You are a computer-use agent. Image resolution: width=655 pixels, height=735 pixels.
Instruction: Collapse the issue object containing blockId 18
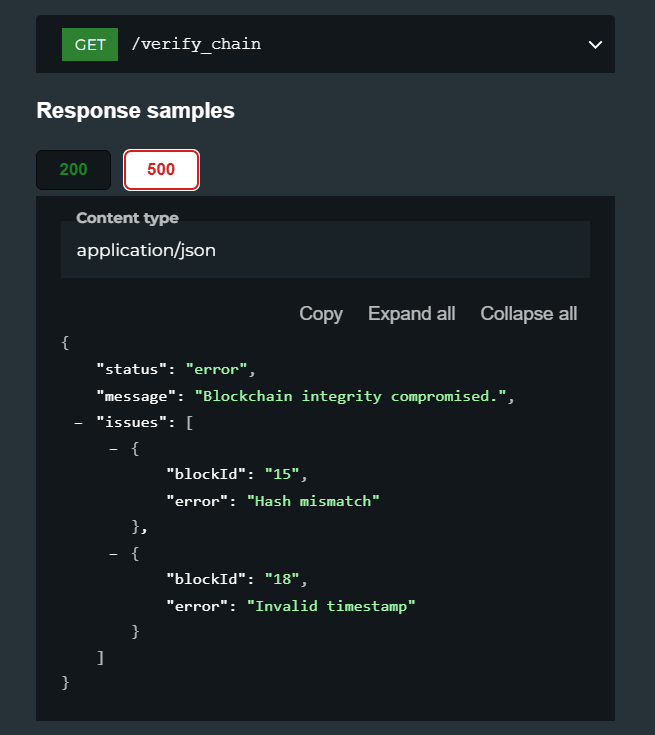coord(113,554)
